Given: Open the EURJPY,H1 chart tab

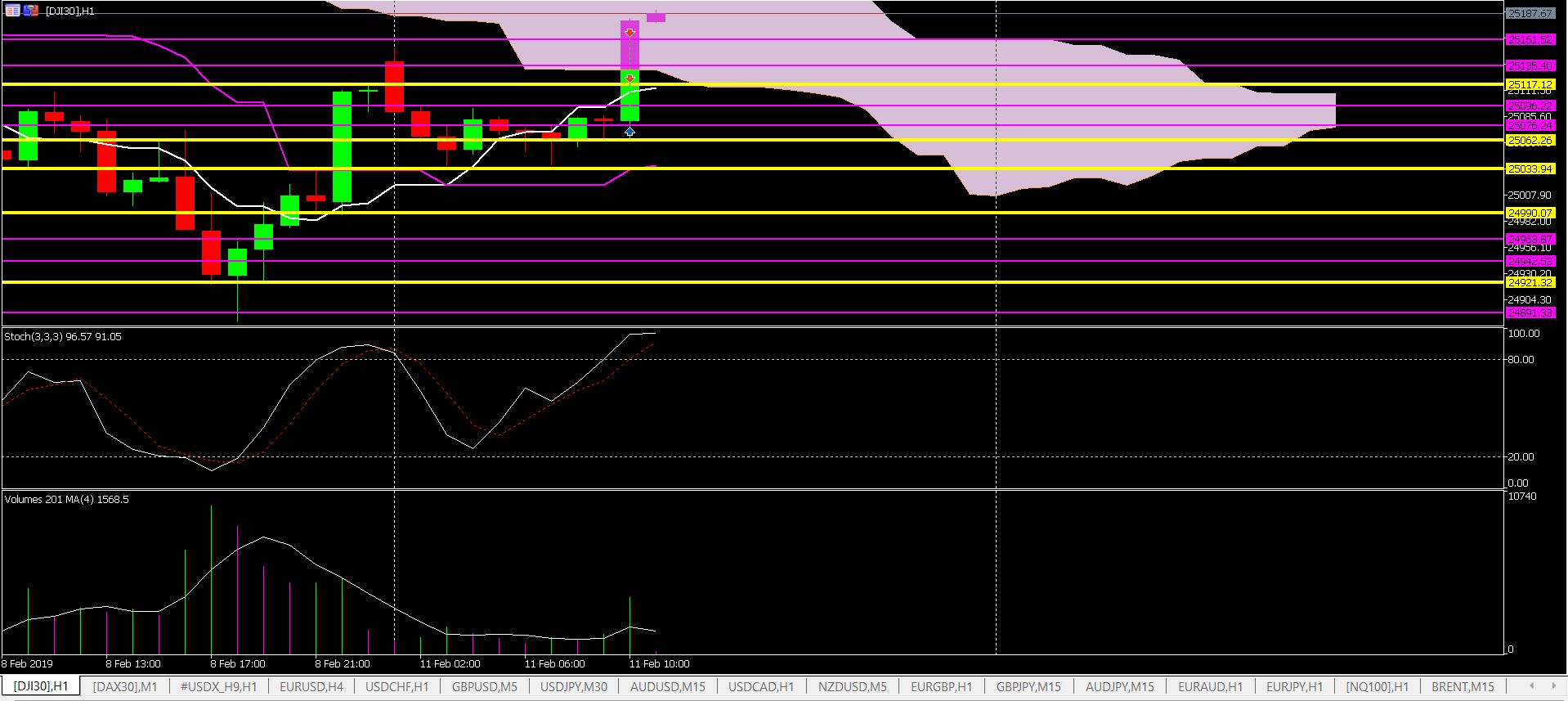Looking at the screenshot, I should pyautogui.click(x=1295, y=686).
